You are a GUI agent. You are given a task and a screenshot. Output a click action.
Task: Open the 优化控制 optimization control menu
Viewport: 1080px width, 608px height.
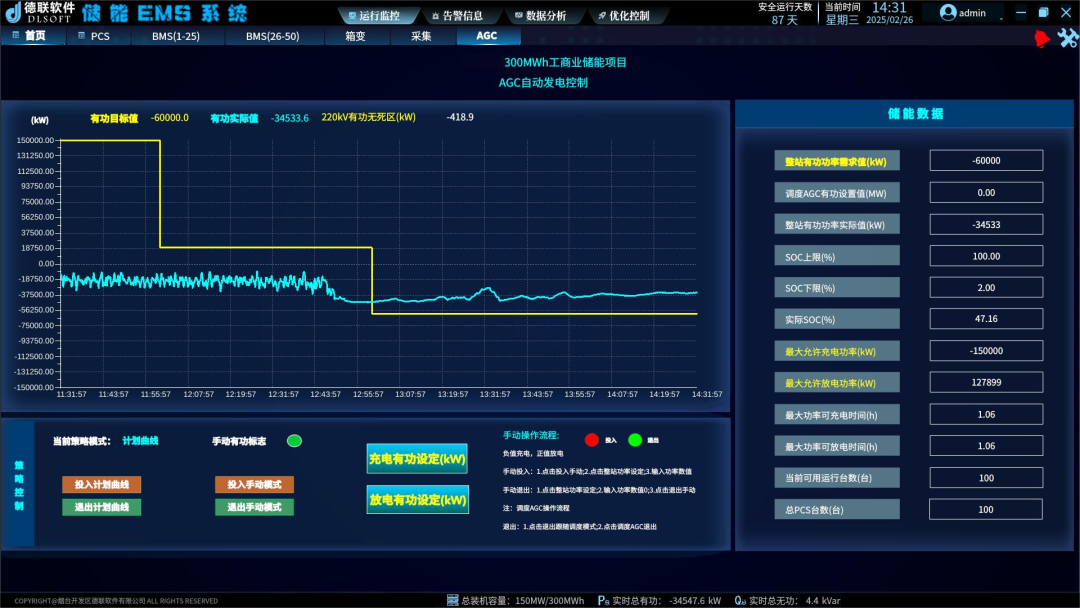coord(622,16)
